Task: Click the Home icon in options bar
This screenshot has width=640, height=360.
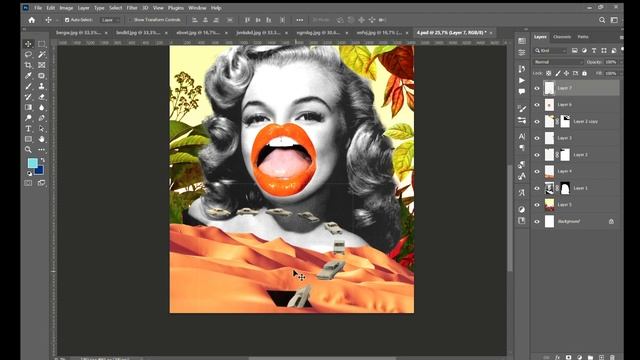Action: [x=32, y=20]
